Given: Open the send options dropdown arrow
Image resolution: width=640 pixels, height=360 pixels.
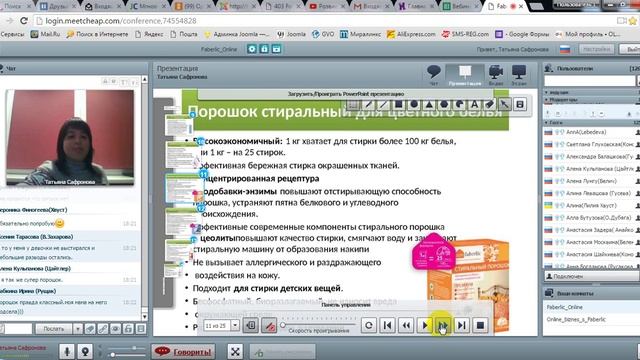Looking at the screenshot, I should [78, 329].
